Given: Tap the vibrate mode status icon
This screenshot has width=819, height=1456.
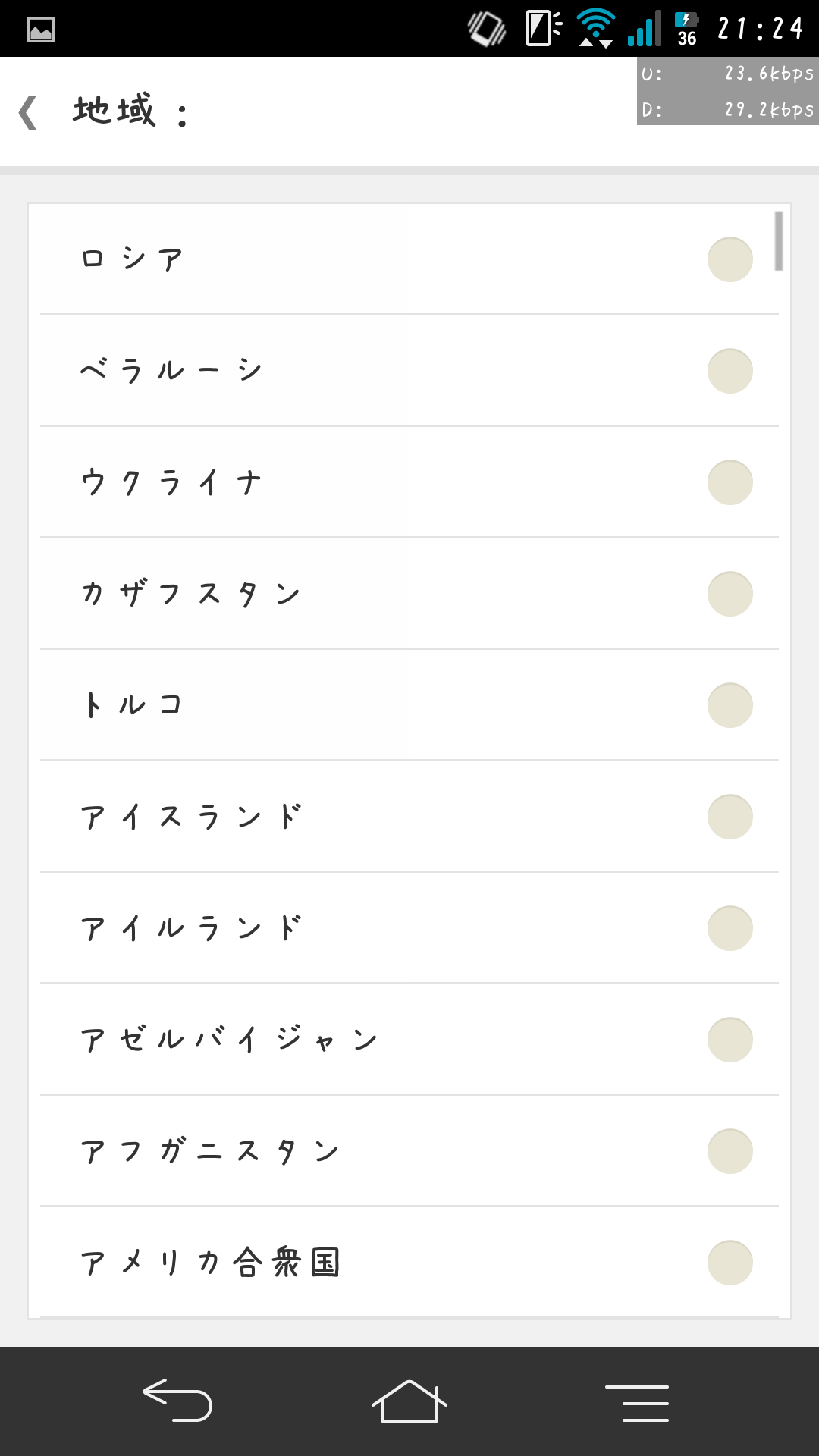Looking at the screenshot, I should pyautogui.click(x=487, y=29).
